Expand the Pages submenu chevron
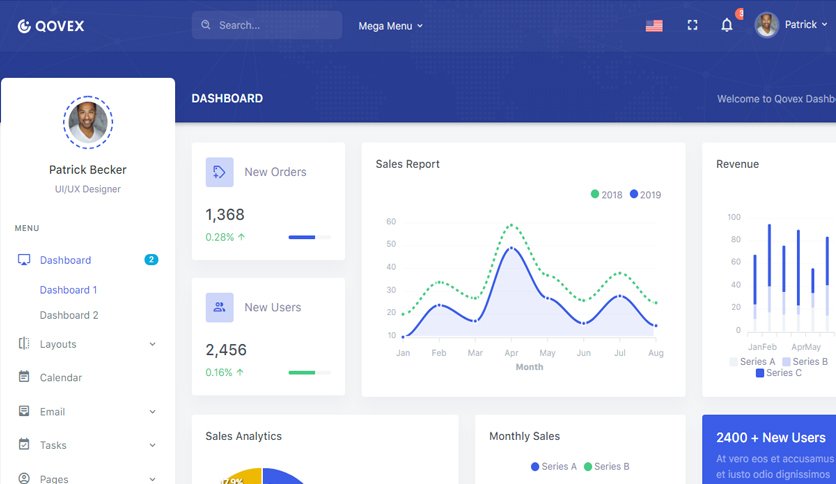 (x=152, y=479)
